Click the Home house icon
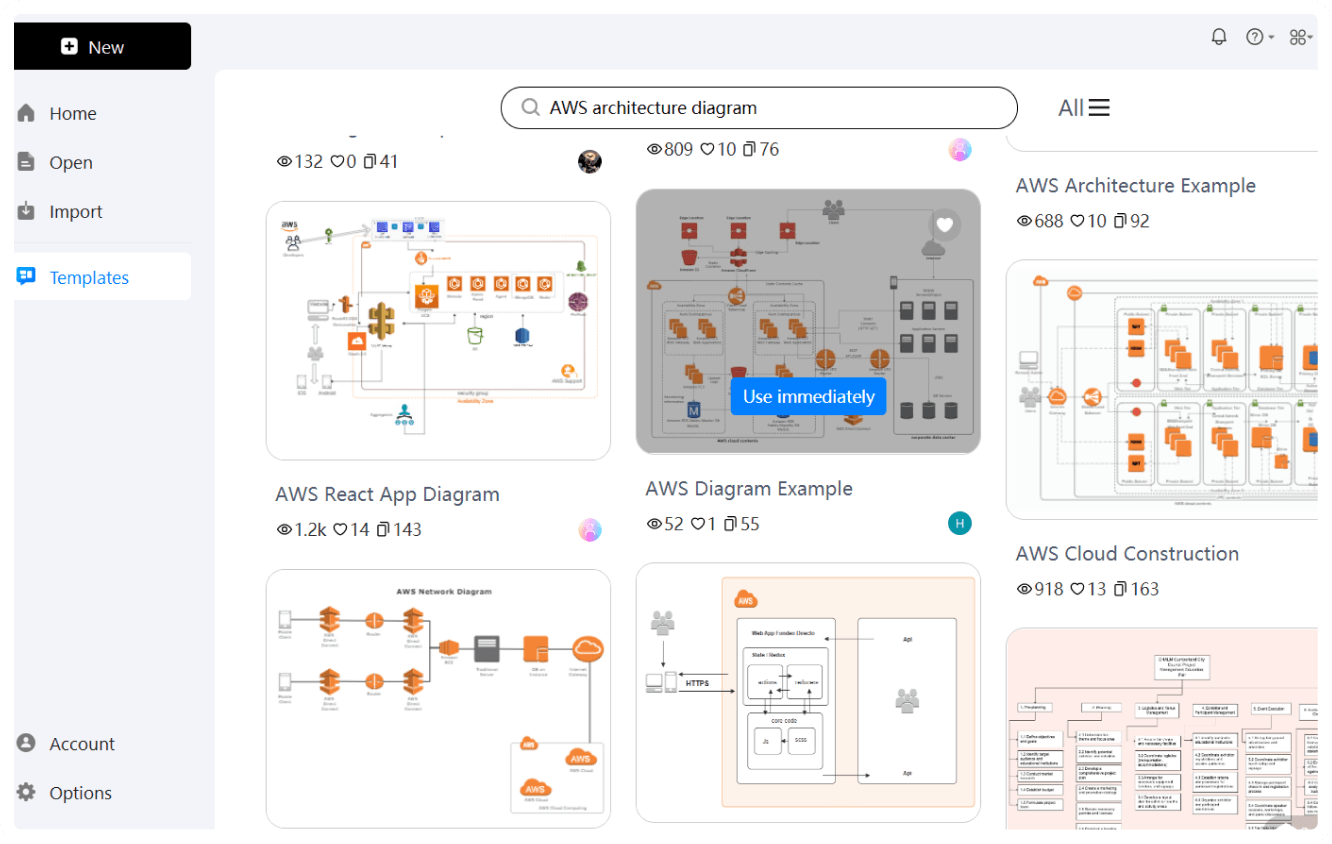Screen dimensions: 1332x844 (27, 113)
